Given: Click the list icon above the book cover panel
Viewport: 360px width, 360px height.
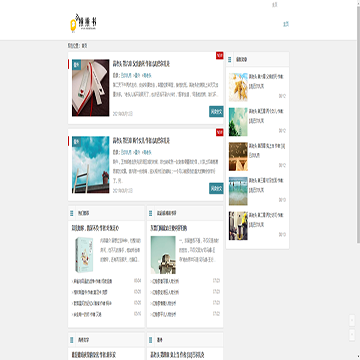Looking at the screenshot, I should coord(71,213).
